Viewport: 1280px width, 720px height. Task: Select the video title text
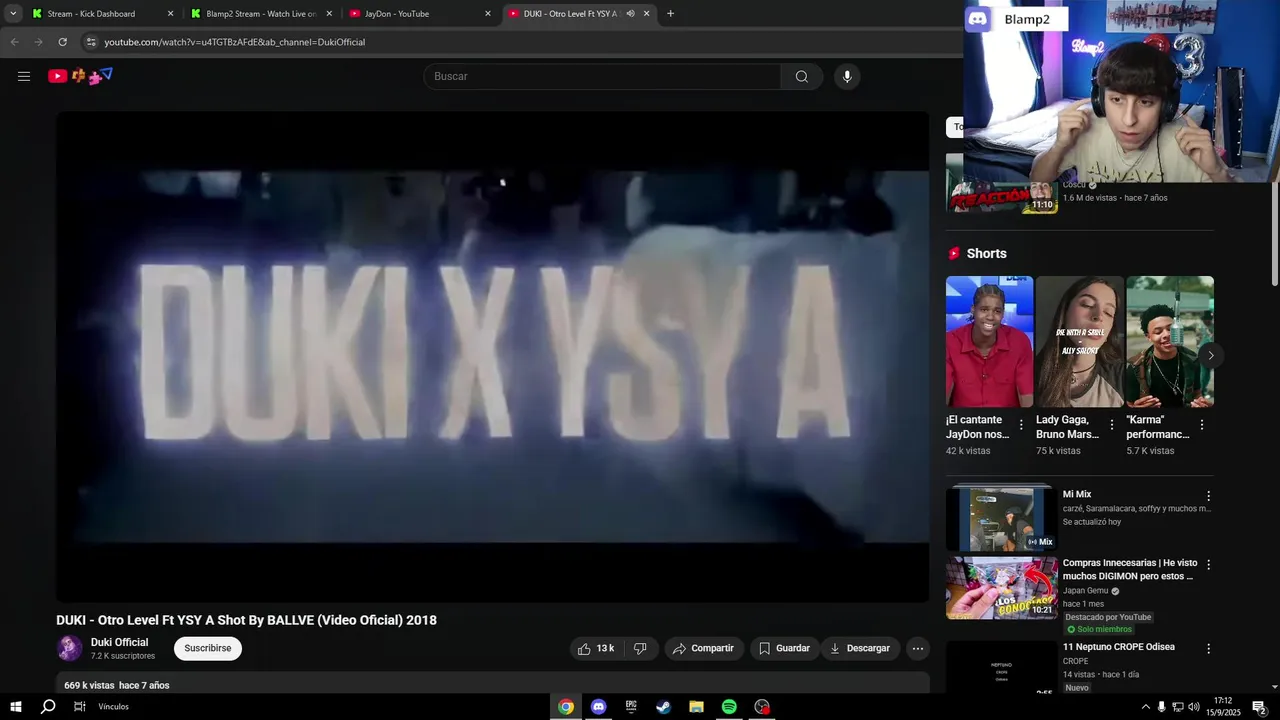pyautogui.click(x=246, y=620)
